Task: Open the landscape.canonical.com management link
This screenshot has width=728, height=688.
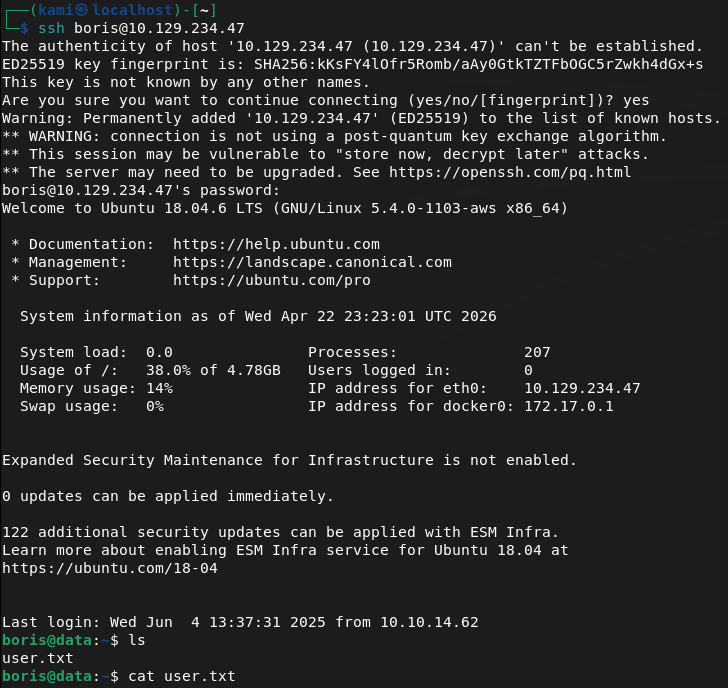Action: pos(312,262)
